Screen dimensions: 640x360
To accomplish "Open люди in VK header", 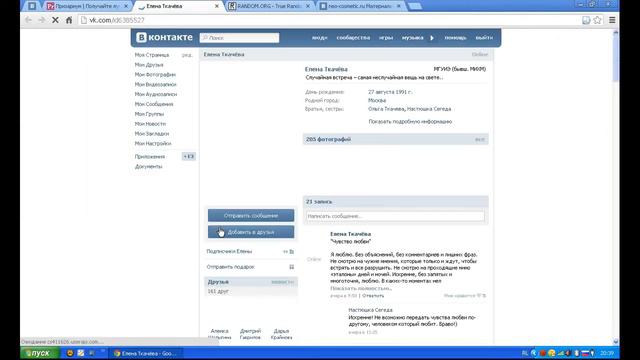I will [x=320, y=38].
